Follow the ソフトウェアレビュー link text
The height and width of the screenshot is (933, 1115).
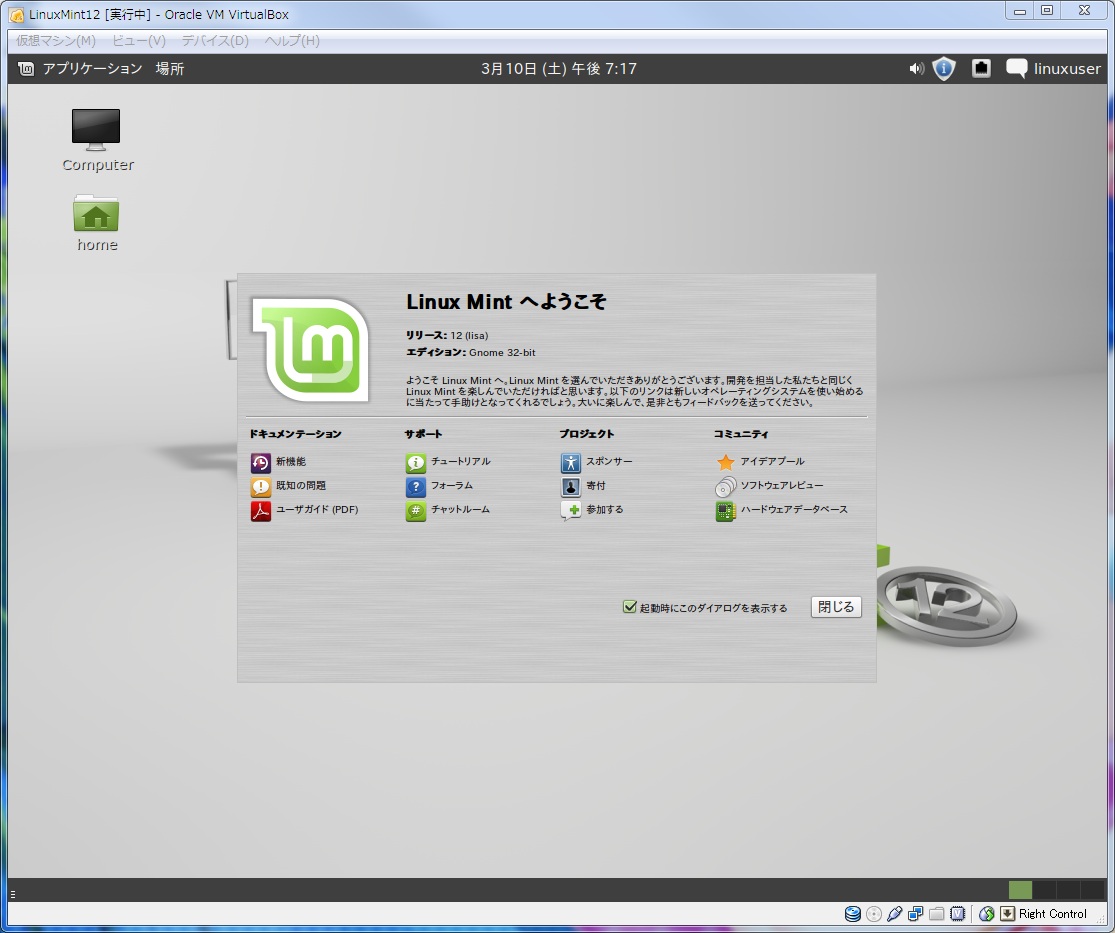coord(782,486)
